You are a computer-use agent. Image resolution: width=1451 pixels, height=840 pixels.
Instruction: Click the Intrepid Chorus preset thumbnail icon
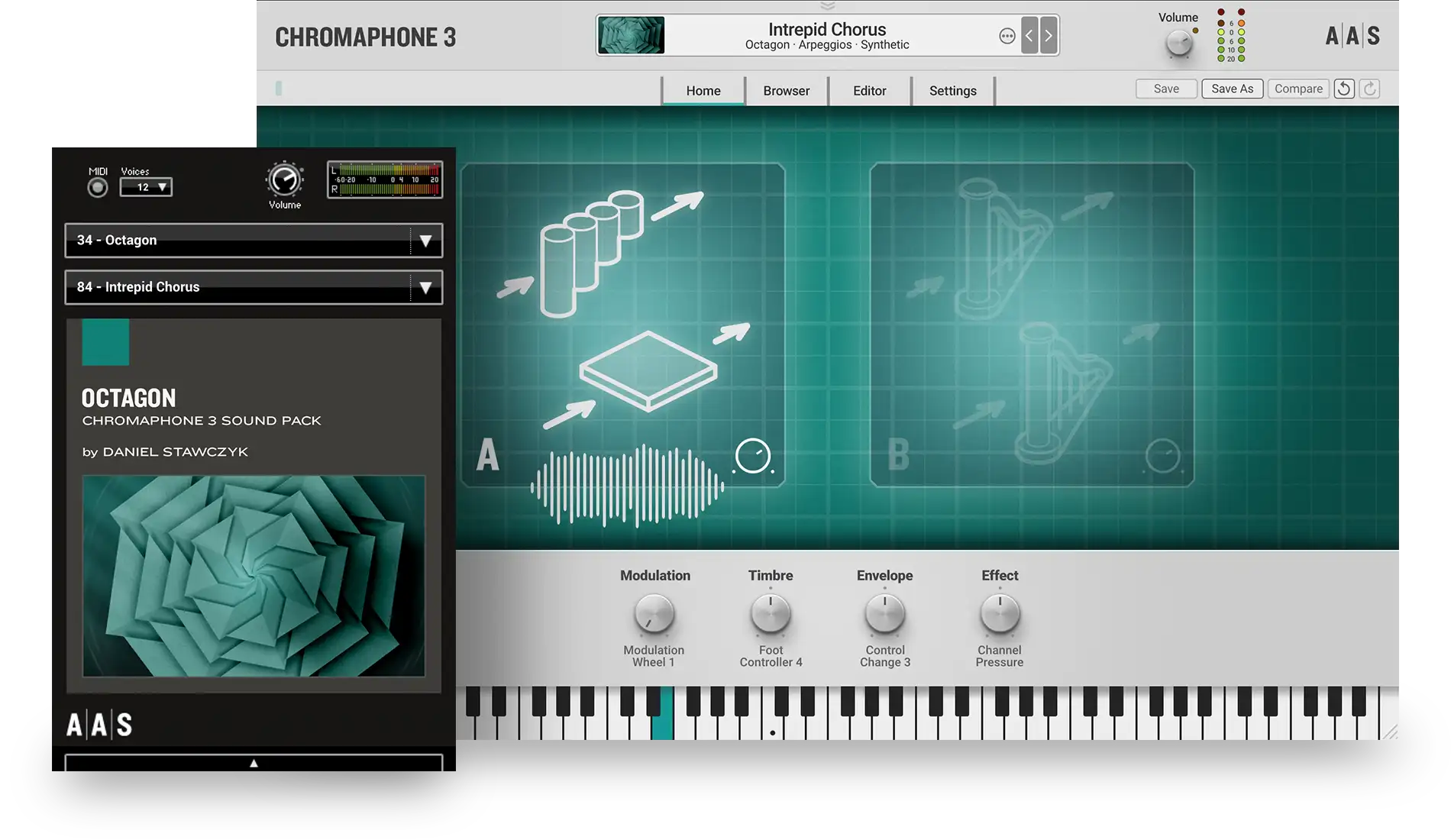[631, 36]
